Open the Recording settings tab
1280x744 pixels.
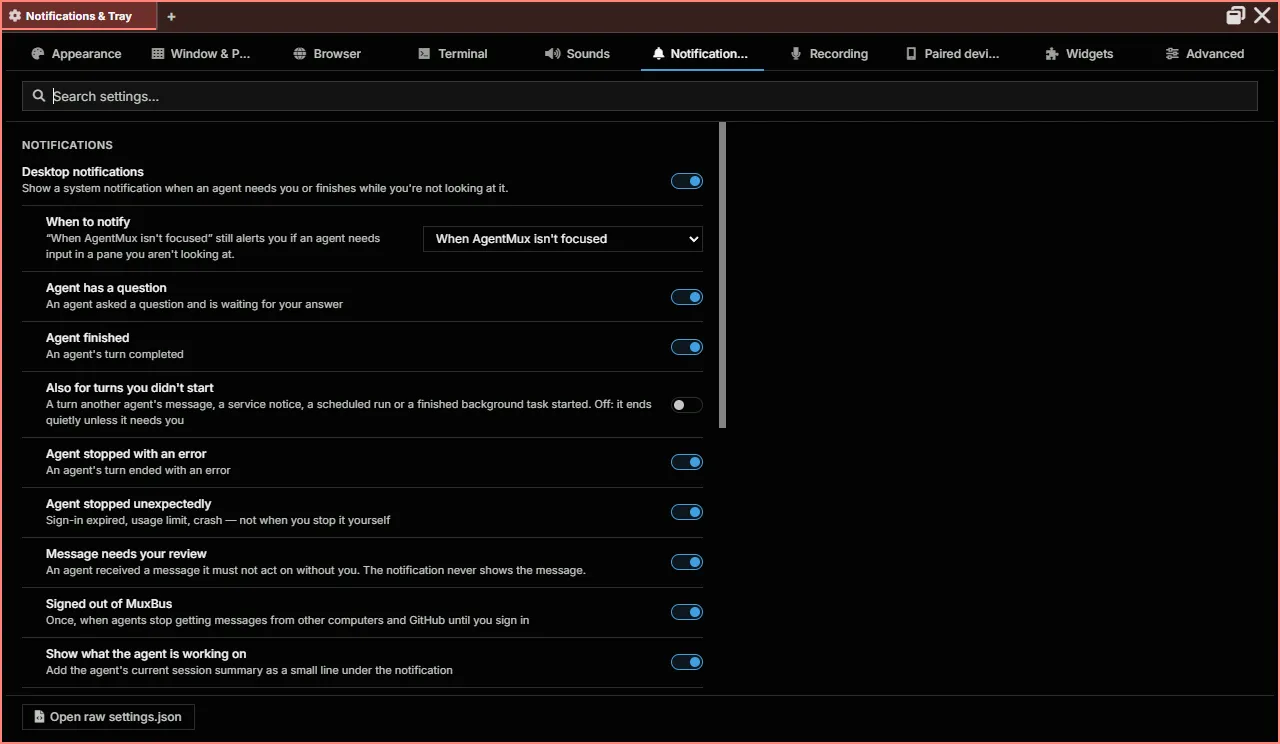pyautogui.click(x=829, y=54)
